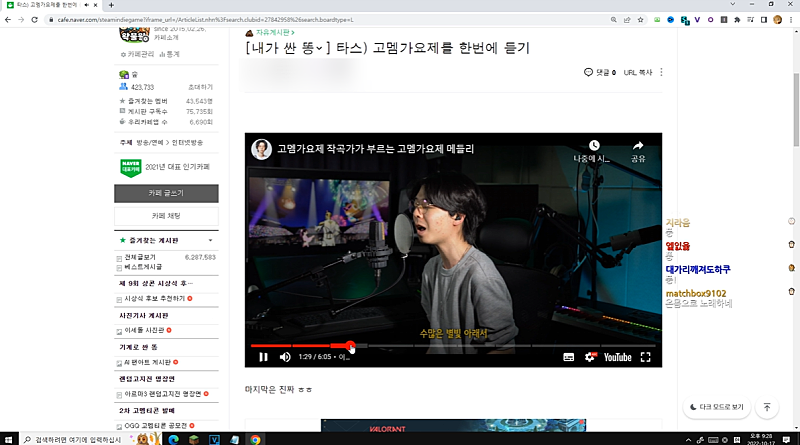The height and width of the screenshot is (445, 800).
Task: Open 시상식 후보 추천하기 board
Action: tap(155, 299)
